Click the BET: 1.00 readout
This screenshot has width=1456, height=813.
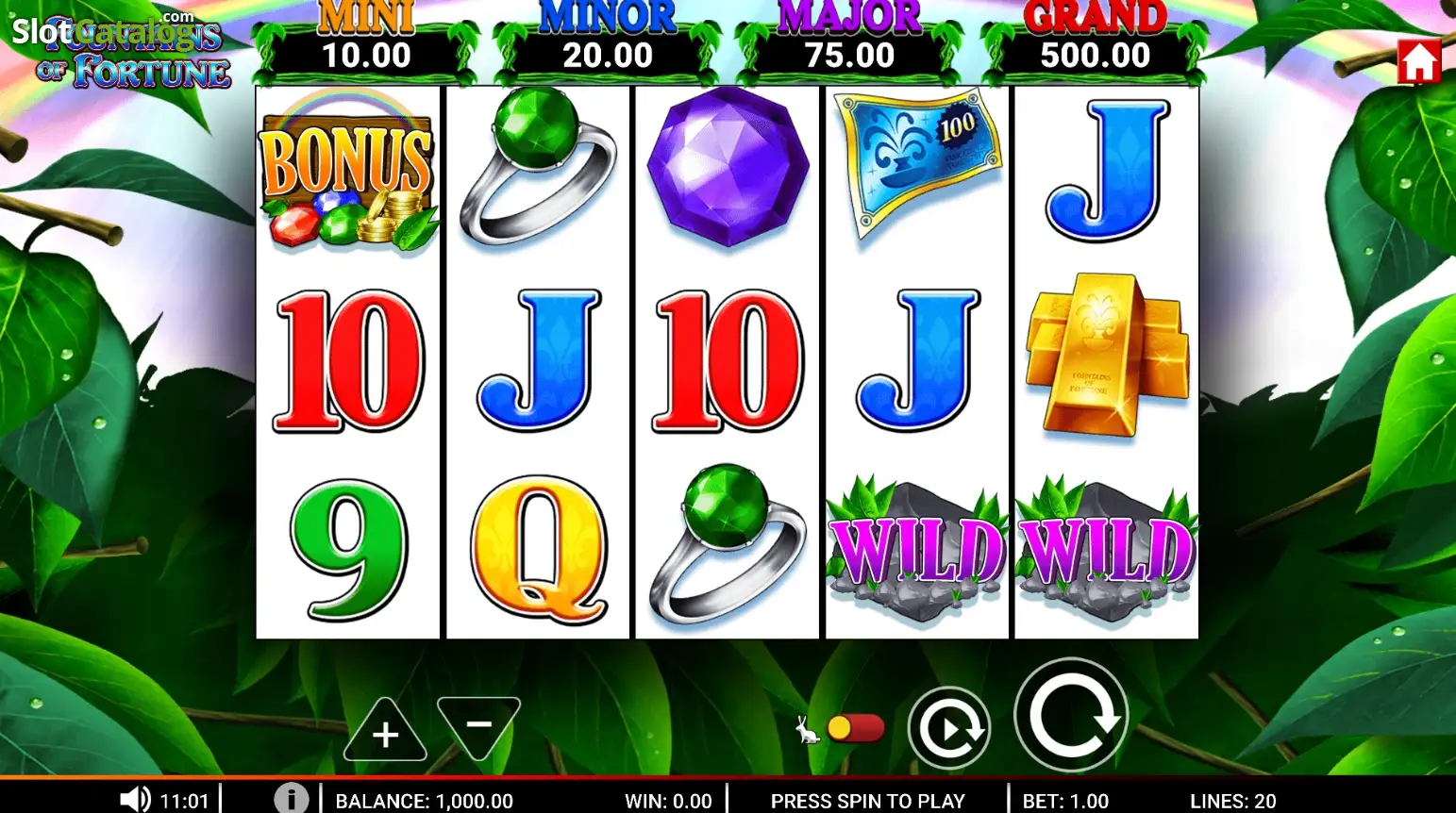point(1065,801)
